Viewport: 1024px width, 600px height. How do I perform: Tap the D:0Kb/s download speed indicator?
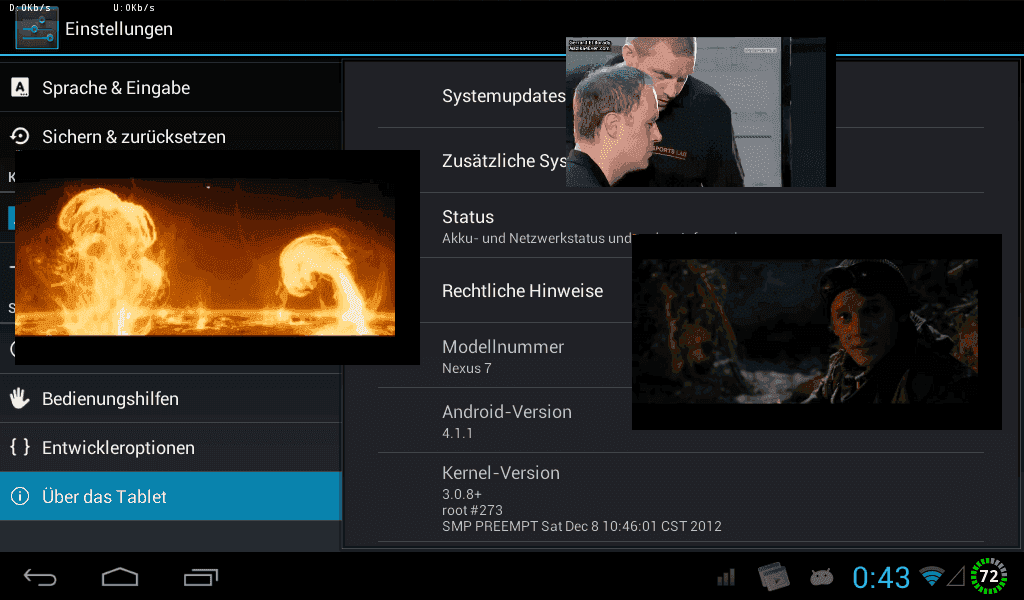click(x=30, y=8)
